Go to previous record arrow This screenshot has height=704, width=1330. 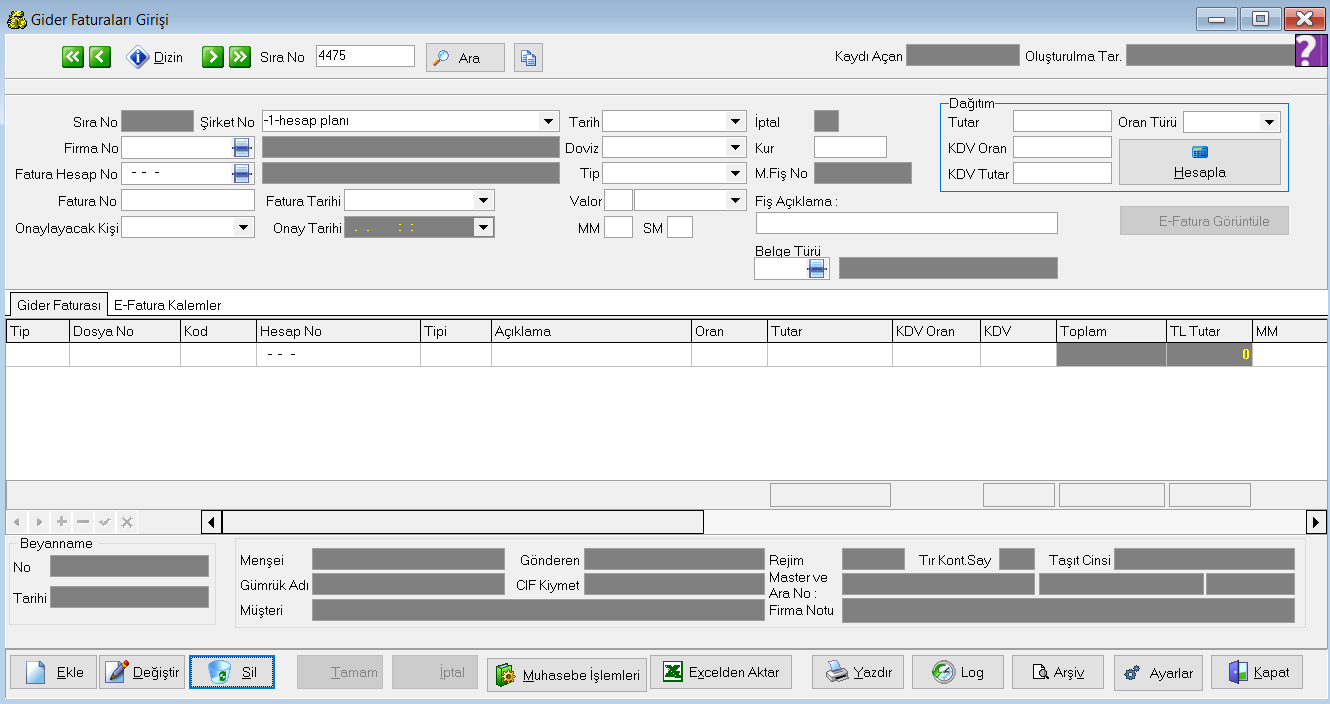99,57
